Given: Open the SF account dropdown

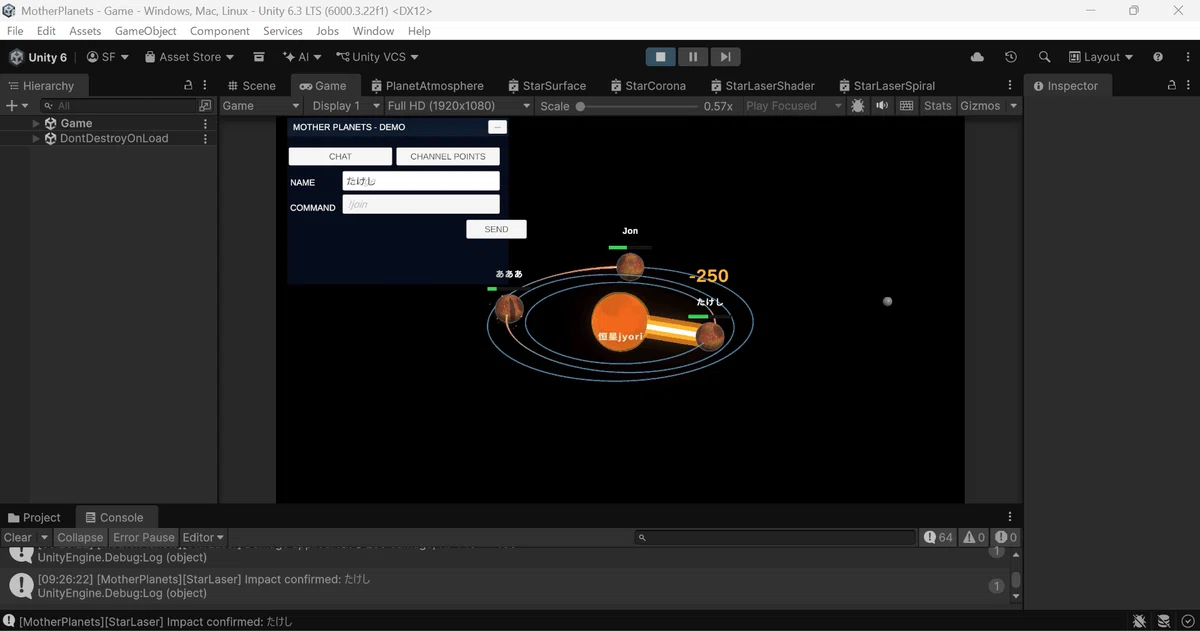Looking at the screenshot, I should (x=108, y=57).
